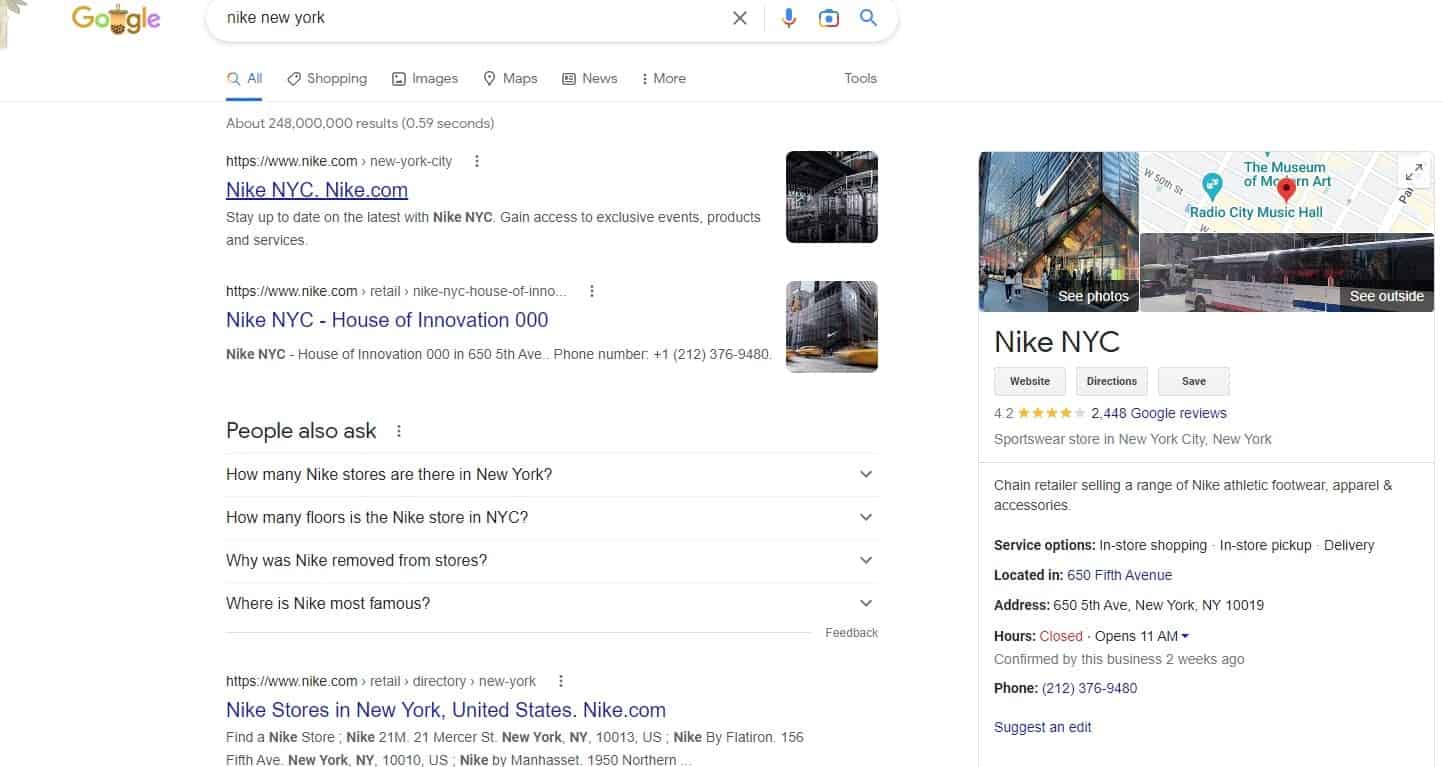Open options dots beside directory new-york result URL
This screenshot has height=767, width=1443.
tap(561, 681)
